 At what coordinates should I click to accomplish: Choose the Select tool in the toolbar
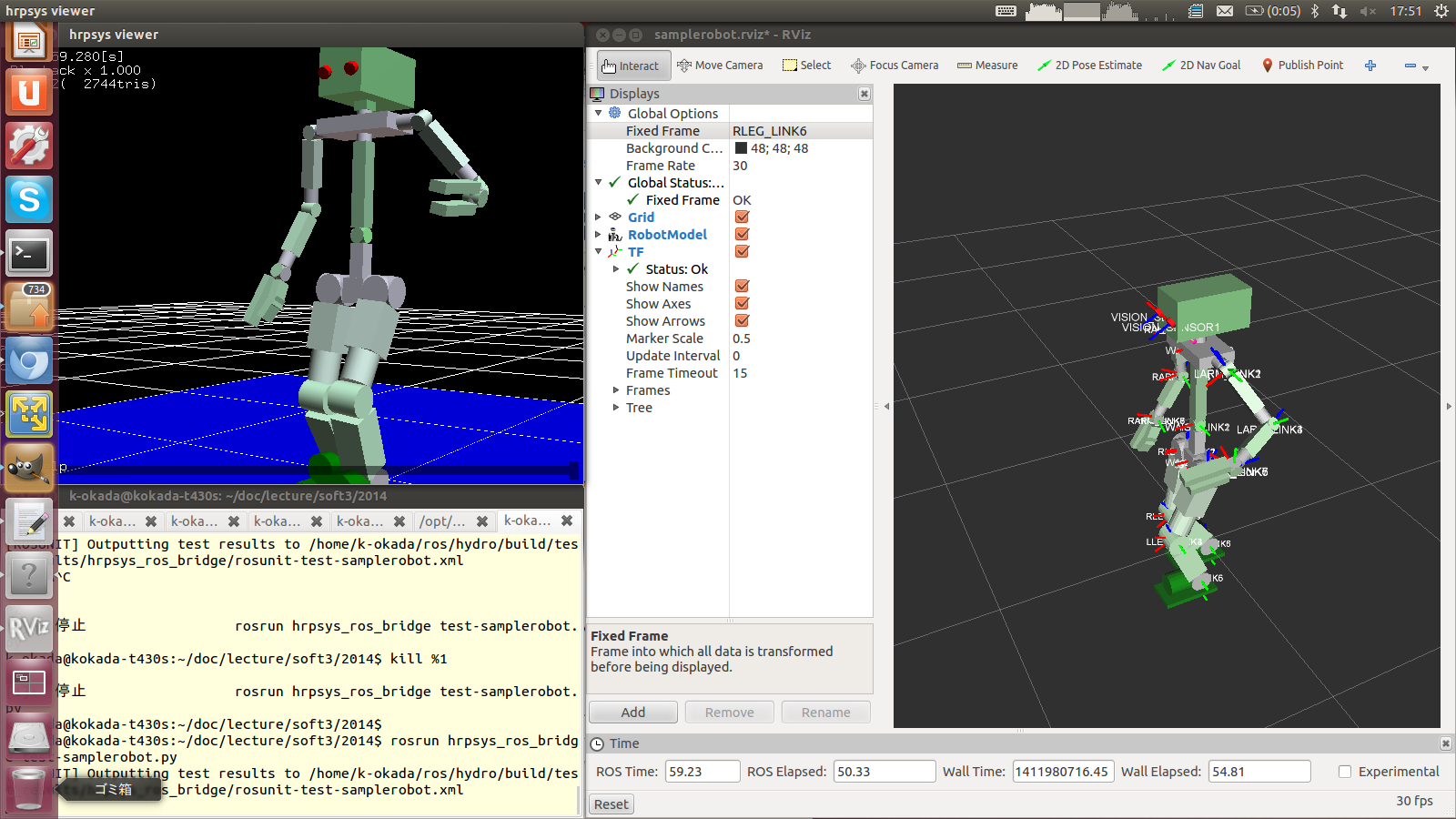806,66
